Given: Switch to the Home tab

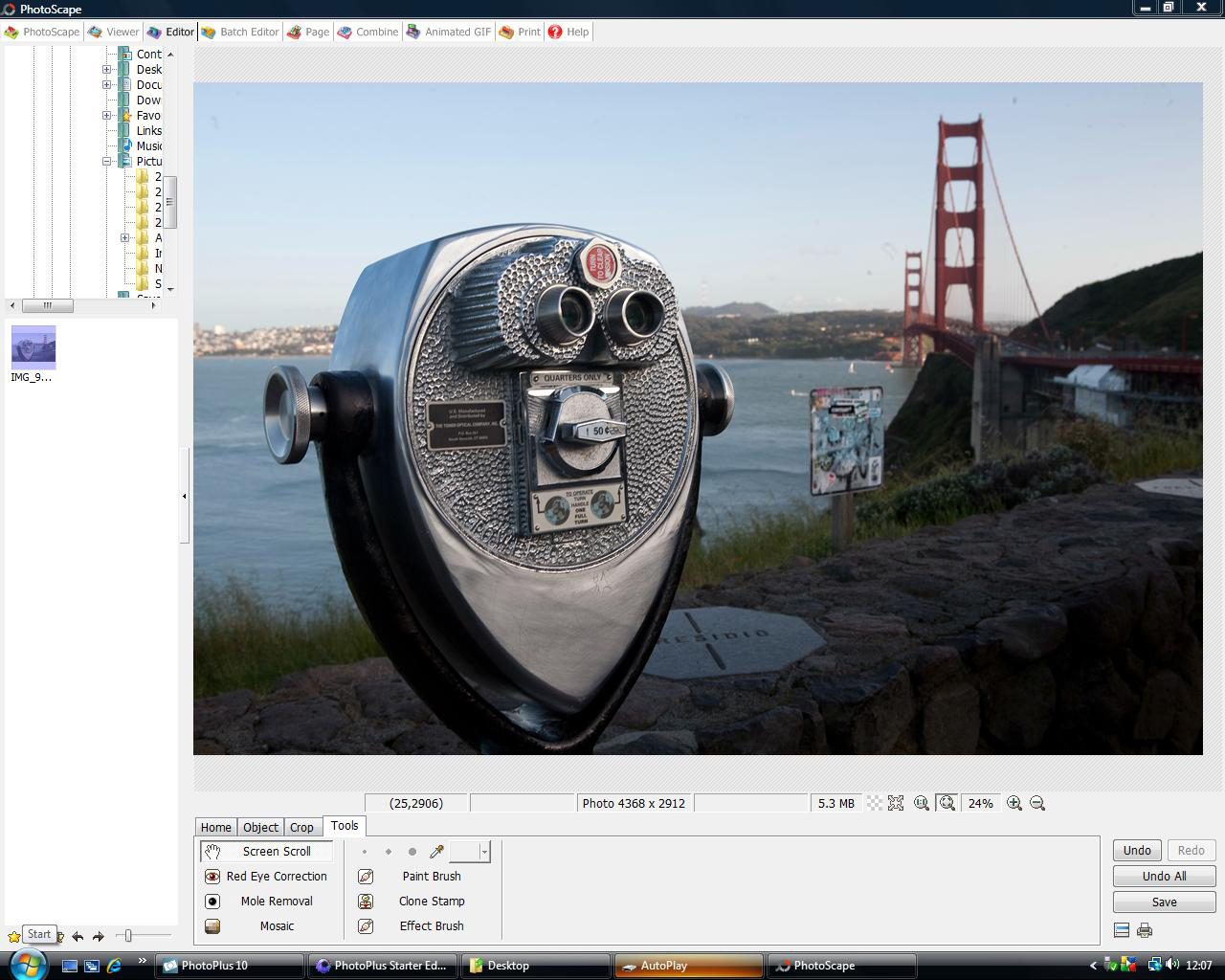Looking at the screenshot, I should pos(215,827).
